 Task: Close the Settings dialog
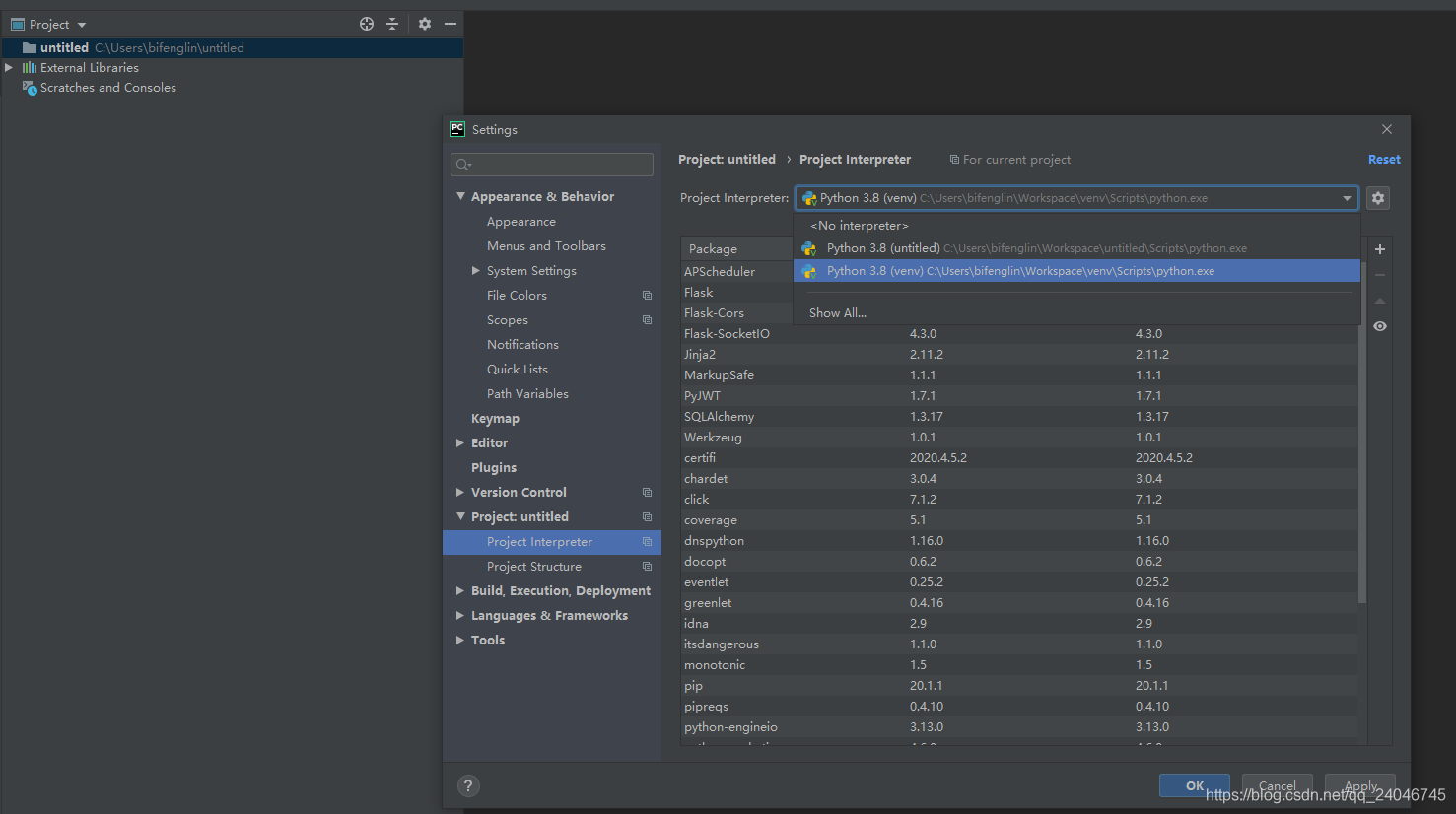(1387, 129)
